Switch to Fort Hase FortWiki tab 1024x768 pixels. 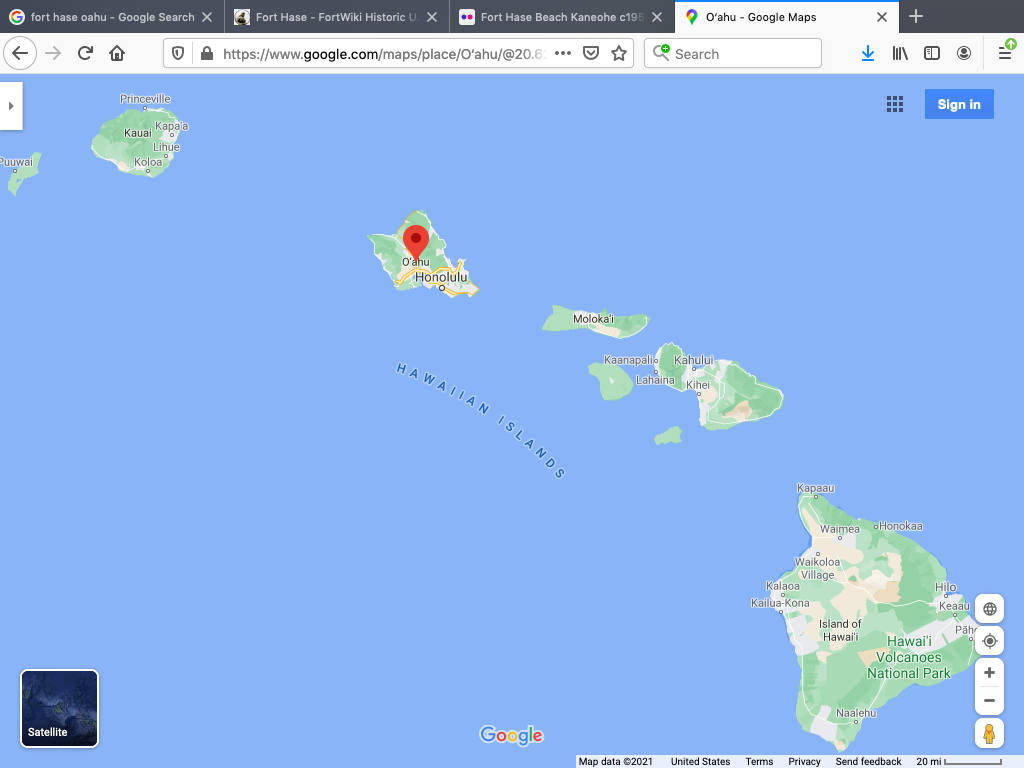336,17
